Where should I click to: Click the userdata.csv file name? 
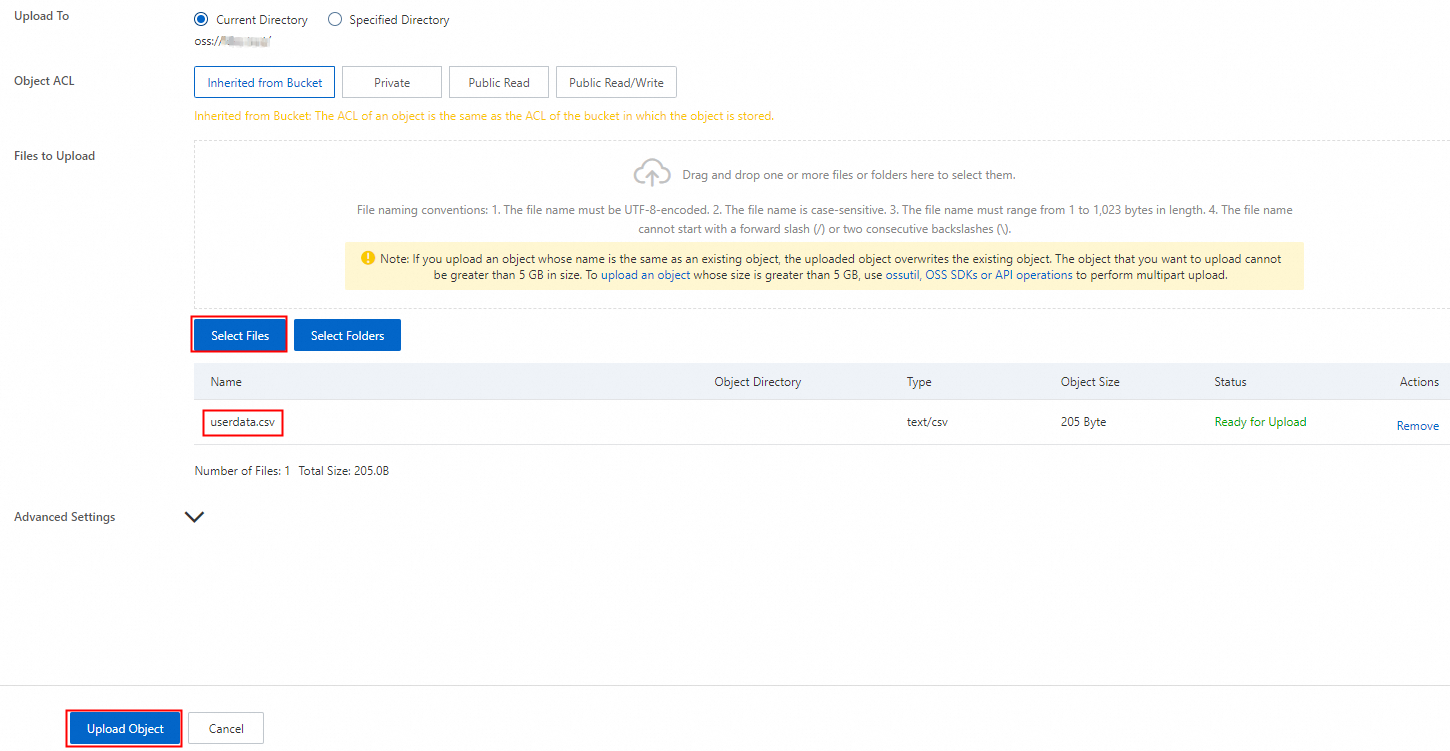click(x=243, y=422)
